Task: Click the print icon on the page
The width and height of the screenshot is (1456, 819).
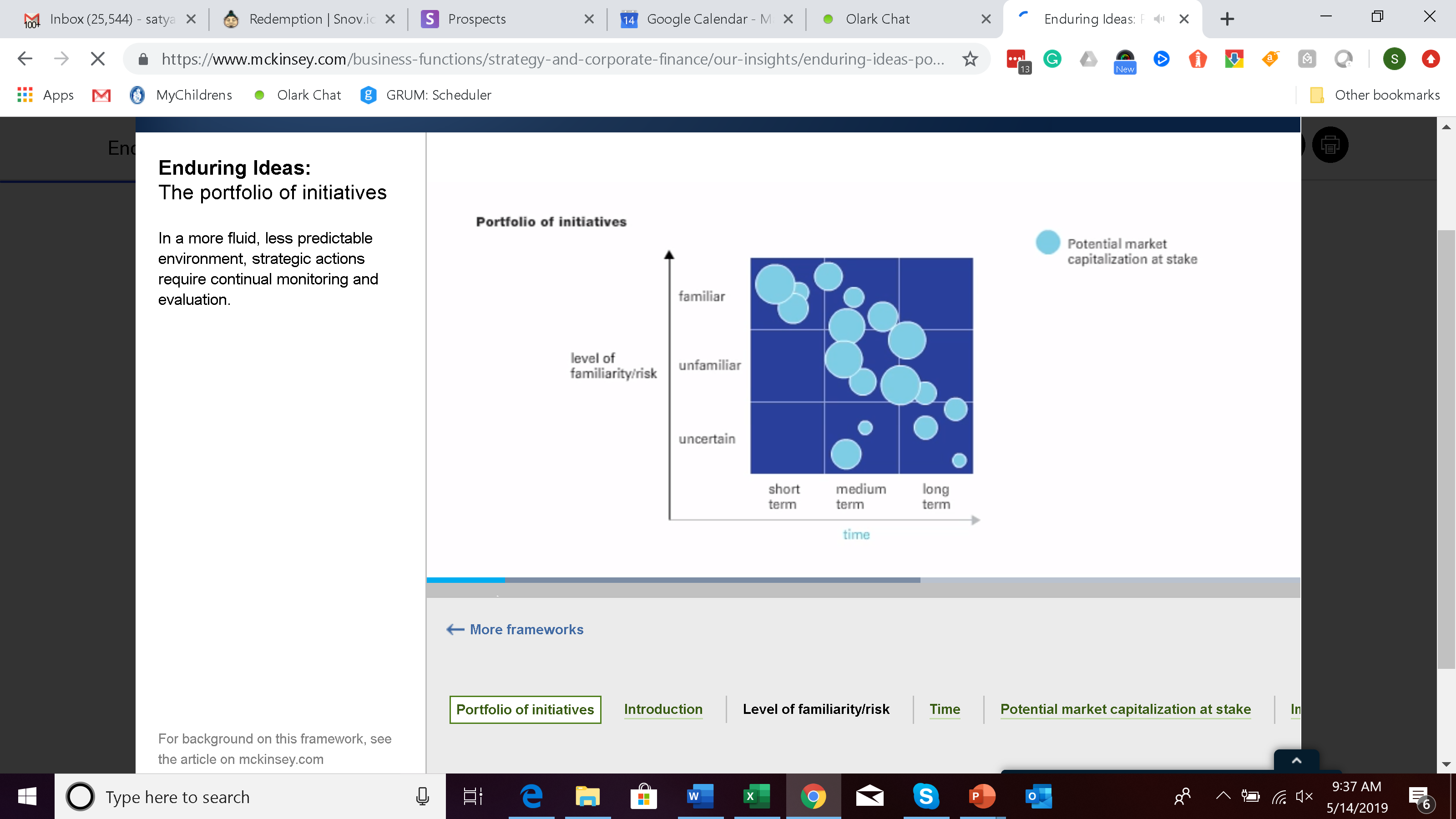Action: pyautogui.click(x=1330, y=145)
